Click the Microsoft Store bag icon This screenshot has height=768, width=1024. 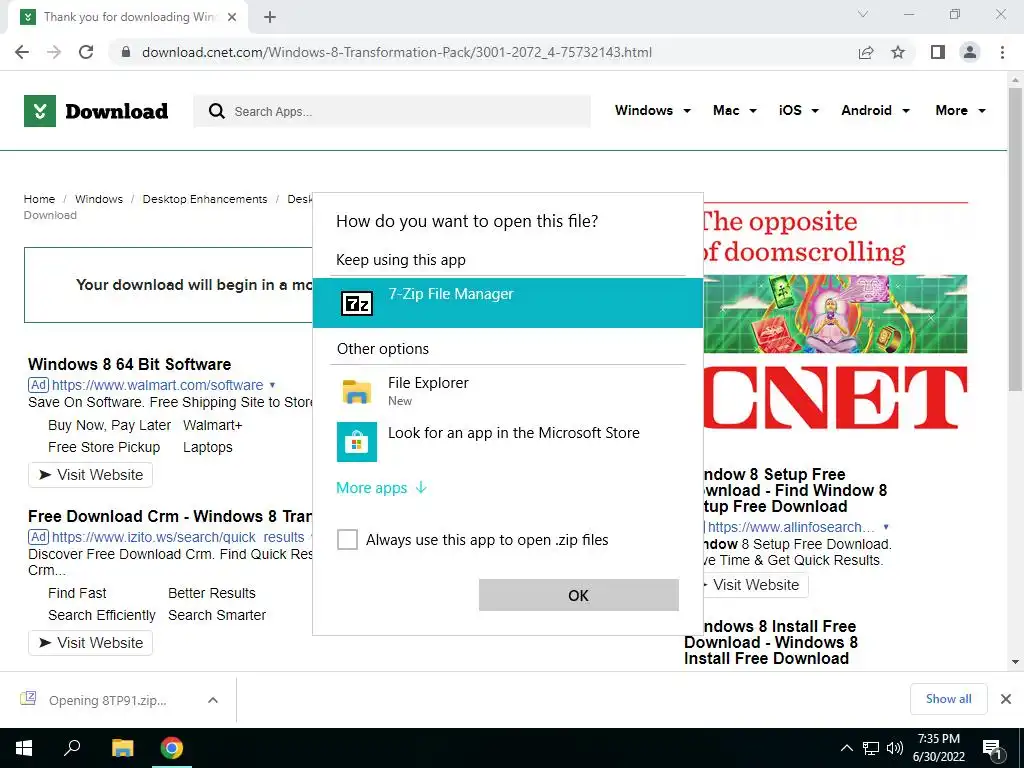coord(357,441)
